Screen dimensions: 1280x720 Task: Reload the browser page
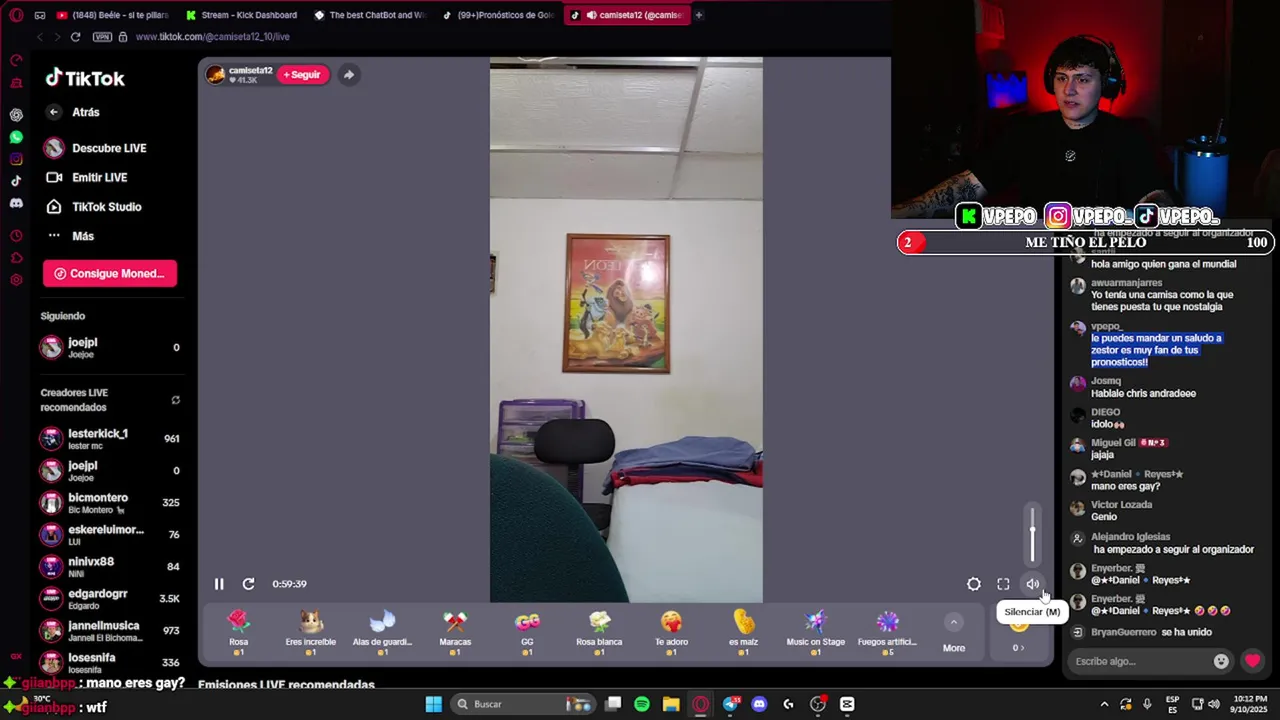(x=75, y=37)
